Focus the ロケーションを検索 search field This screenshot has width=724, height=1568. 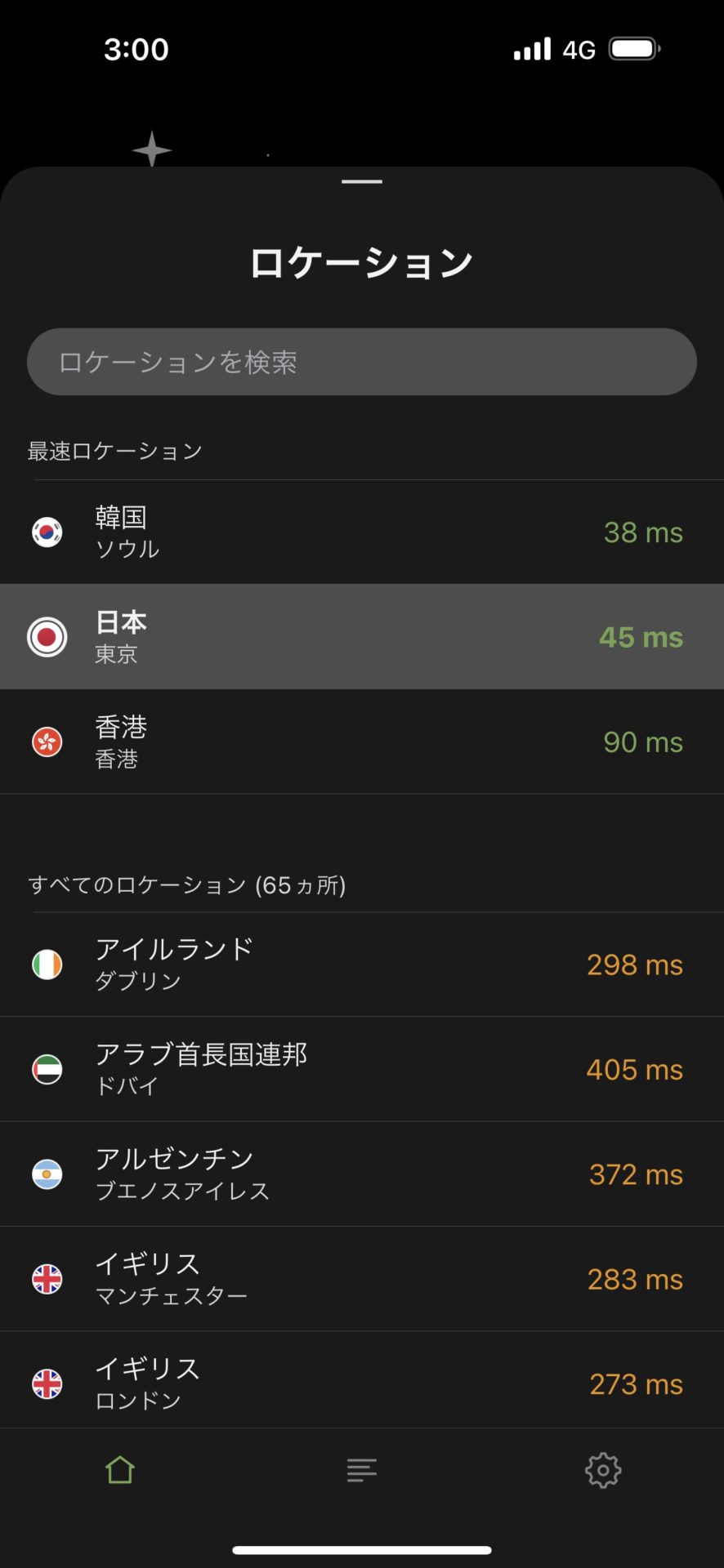361,362
